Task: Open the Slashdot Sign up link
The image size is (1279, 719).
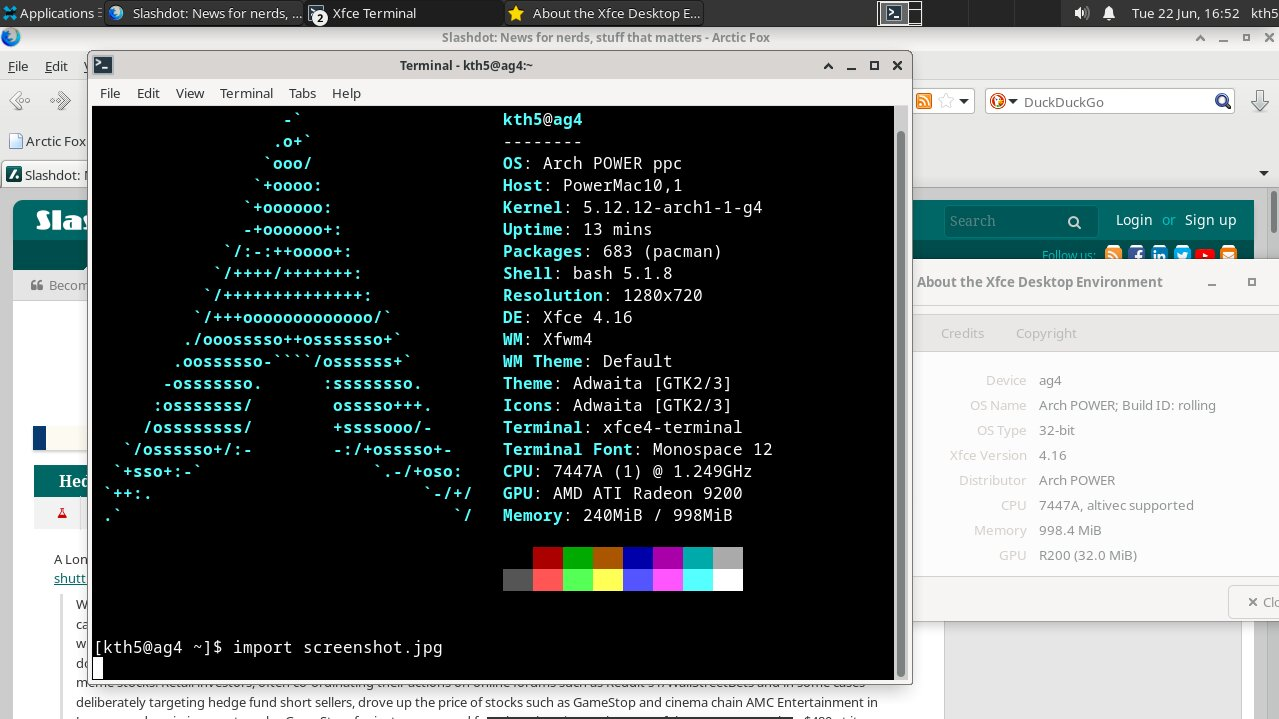Action: coord(1210,220)
